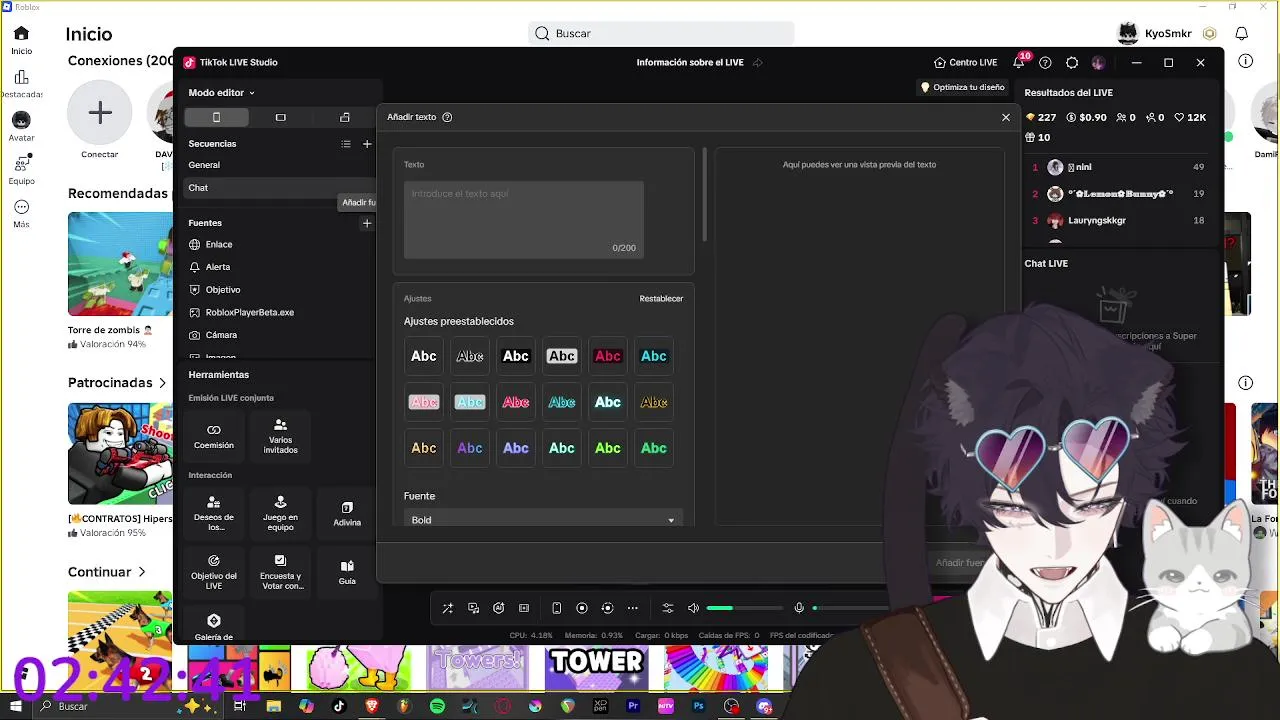Choose the red Abc preset on black

[608, 356]
